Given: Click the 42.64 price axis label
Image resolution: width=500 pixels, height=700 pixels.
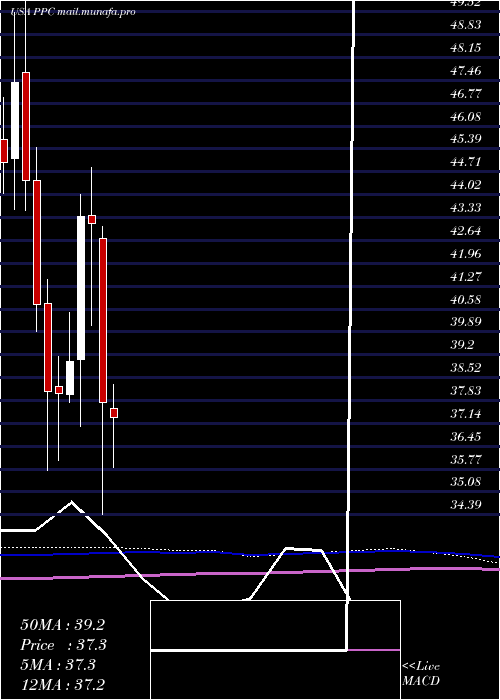Looking at the screenshot, I should pos(465,231).
